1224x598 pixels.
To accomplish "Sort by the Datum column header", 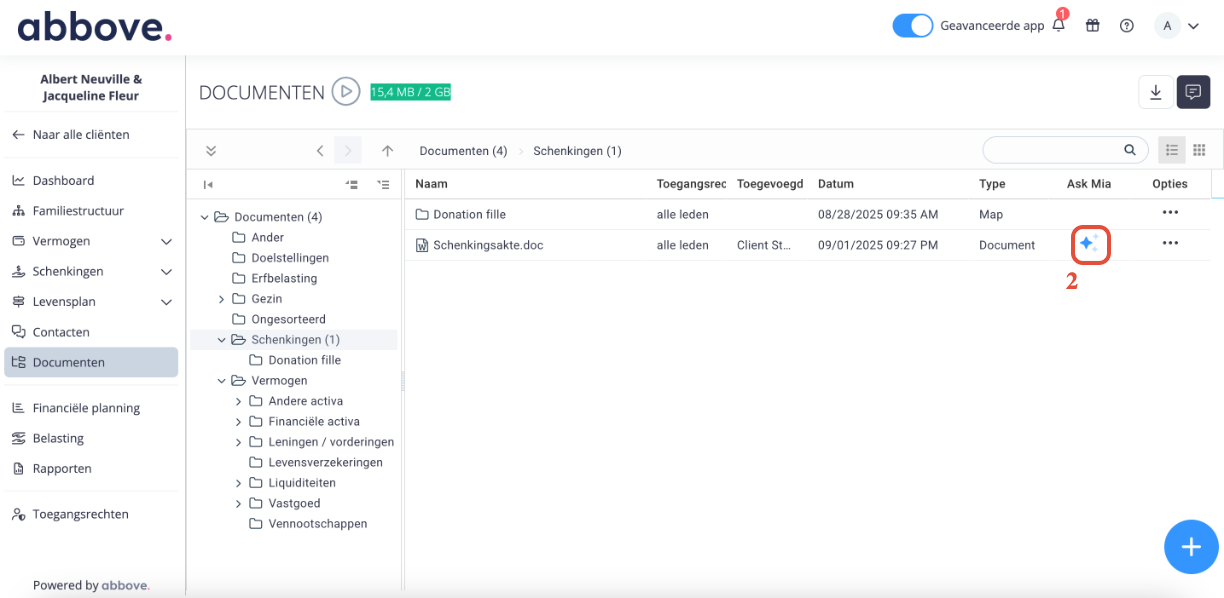I will (x=836, y=184).
